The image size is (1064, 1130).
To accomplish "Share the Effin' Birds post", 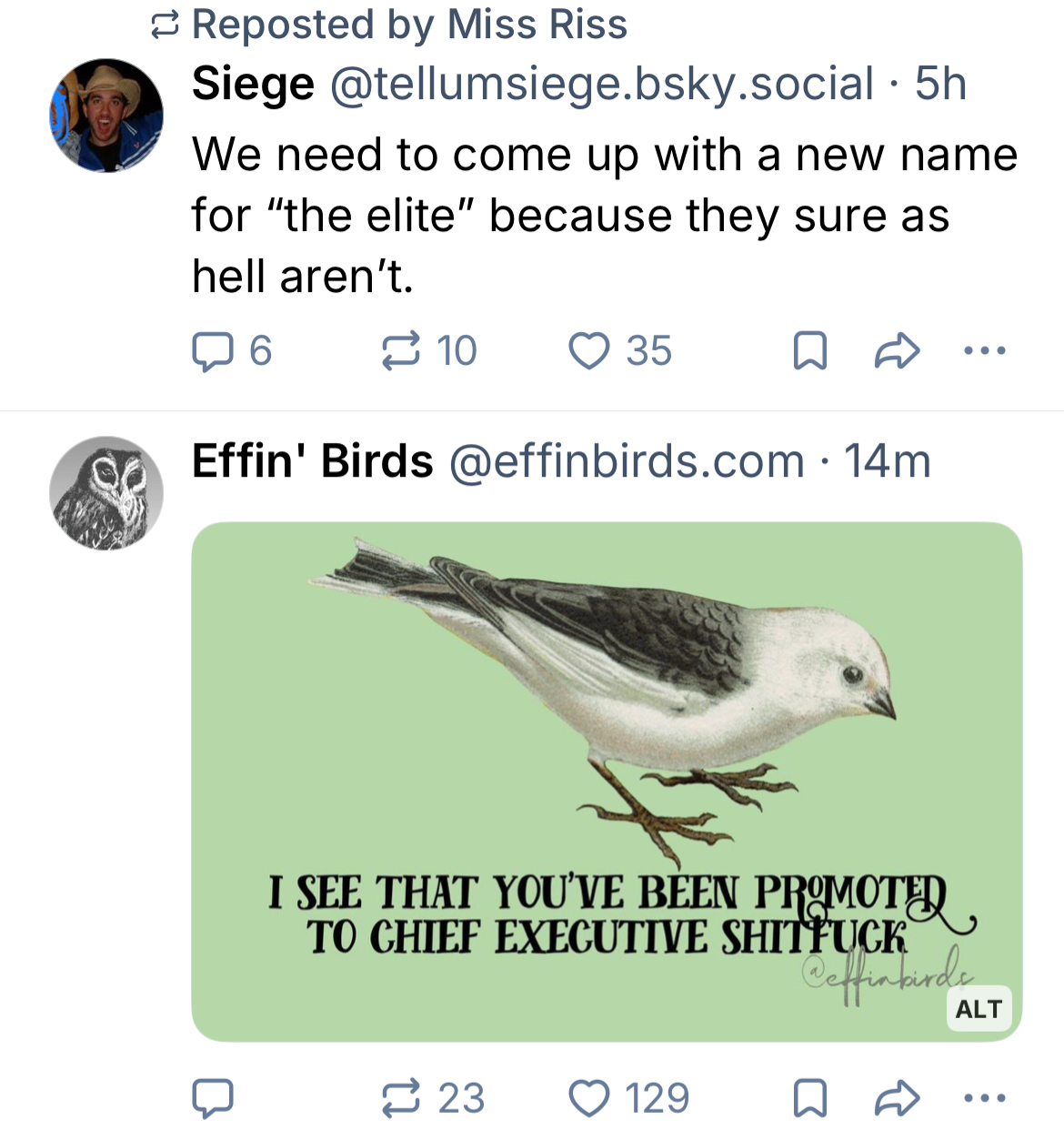I will (x=897, y=1098).
